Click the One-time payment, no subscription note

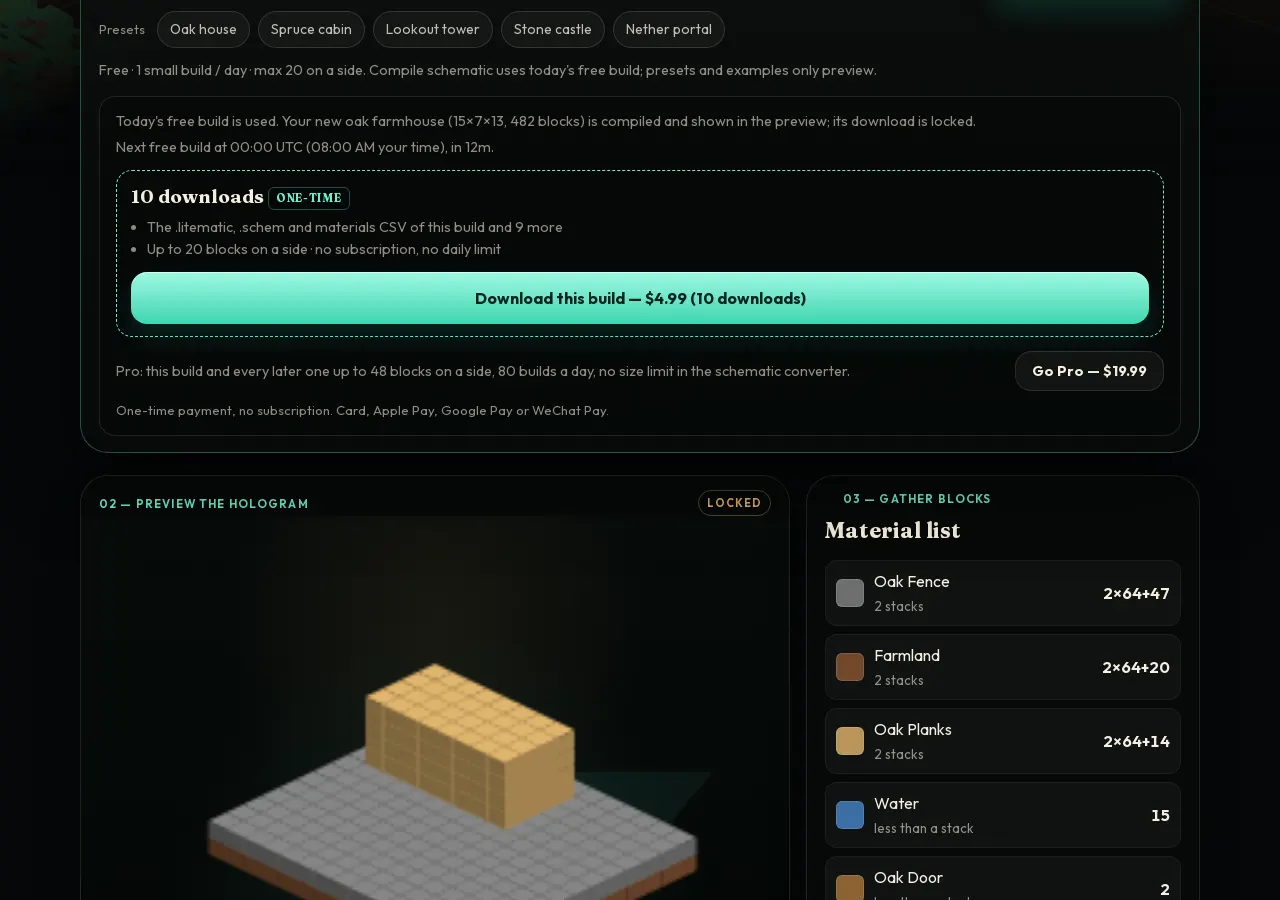[x=362, y=411]
